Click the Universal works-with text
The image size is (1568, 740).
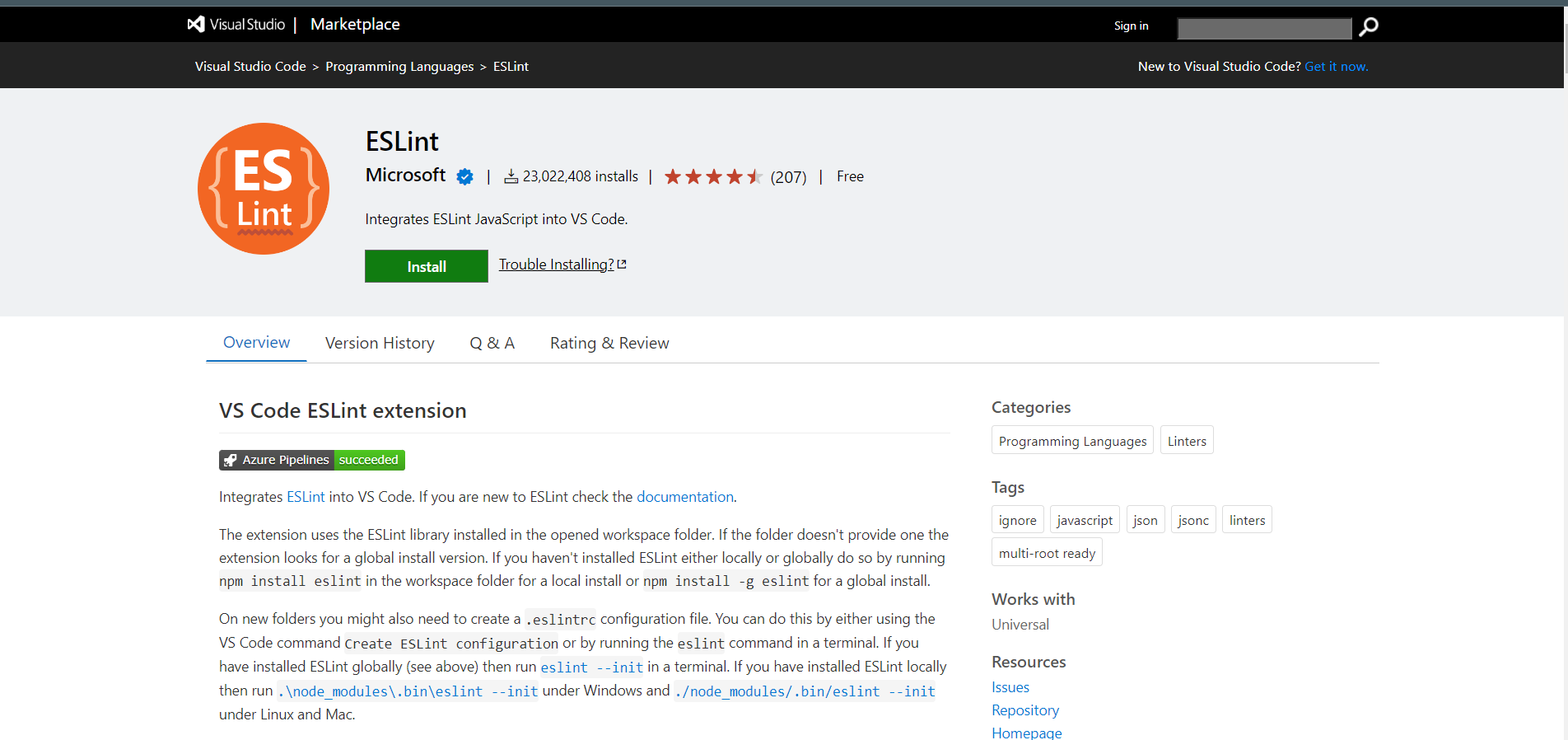click(x=1020, y=625)
